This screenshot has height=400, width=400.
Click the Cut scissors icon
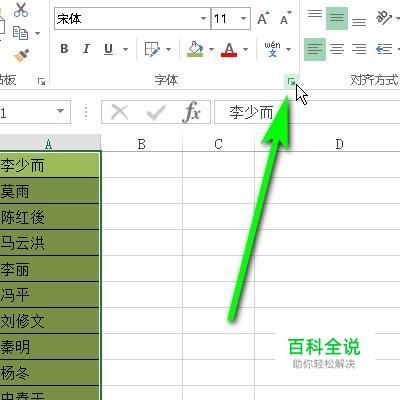tap(21, 9)
